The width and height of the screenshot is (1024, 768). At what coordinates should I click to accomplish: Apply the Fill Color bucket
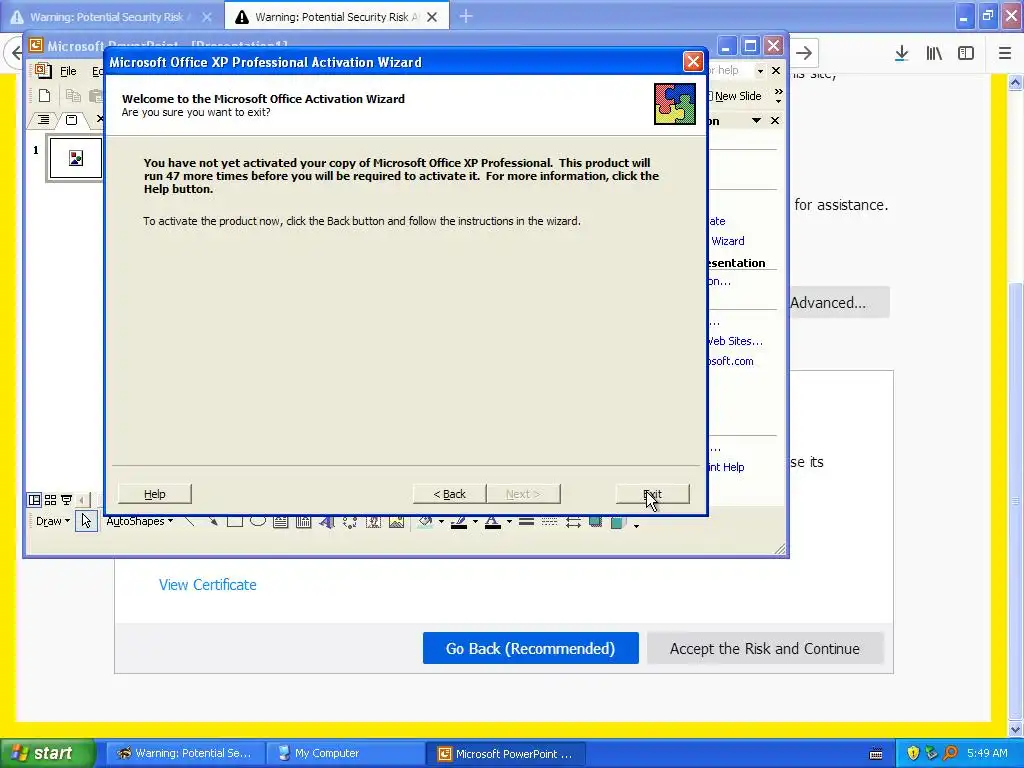pos(425,521)
